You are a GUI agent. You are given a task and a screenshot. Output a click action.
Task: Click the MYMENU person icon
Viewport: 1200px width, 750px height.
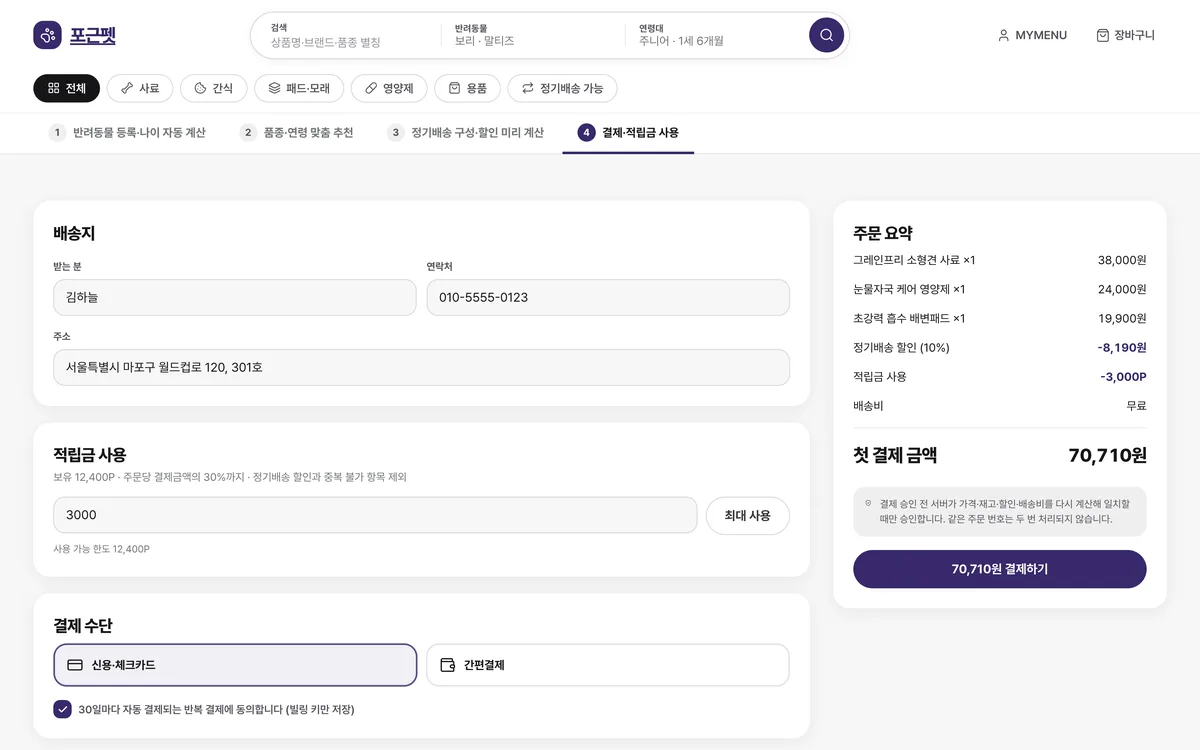[1003, 35]
